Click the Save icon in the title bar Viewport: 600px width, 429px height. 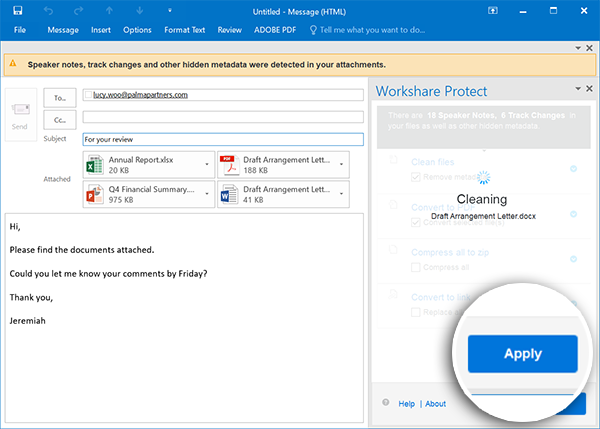tap(18, 10)
